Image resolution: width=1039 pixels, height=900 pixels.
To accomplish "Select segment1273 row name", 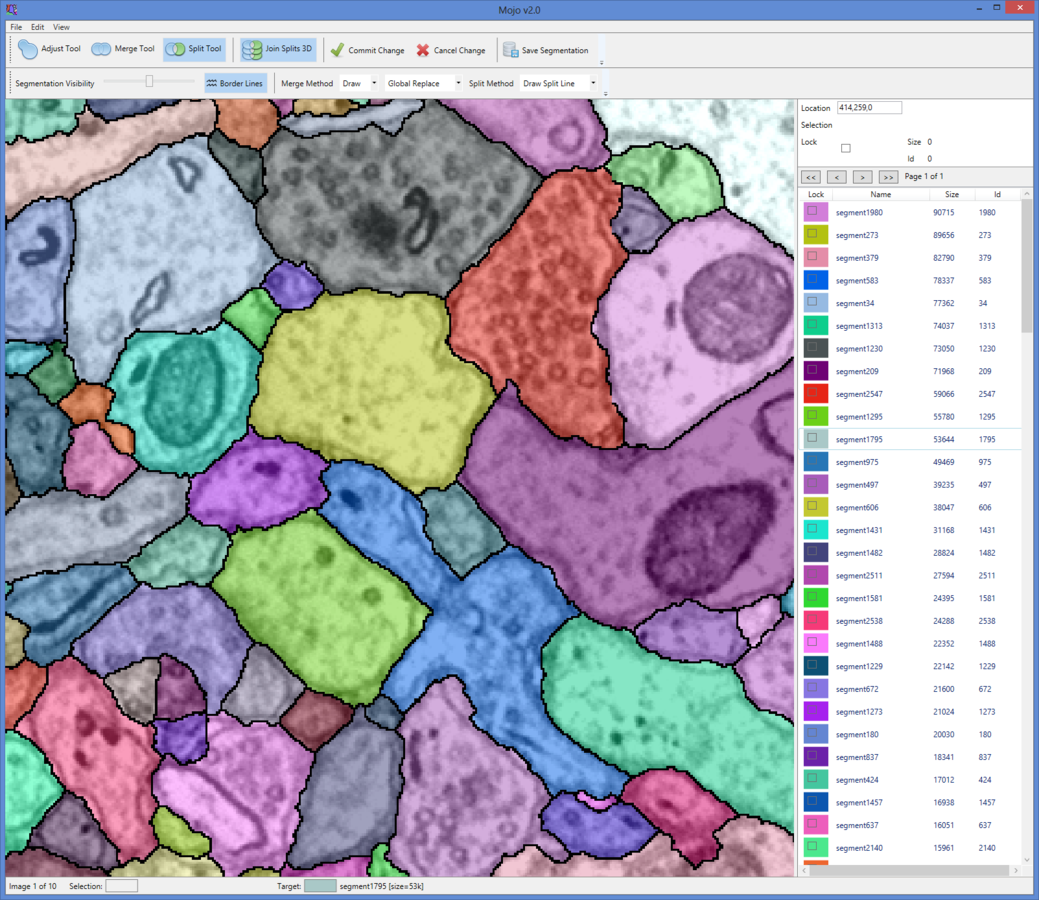I will pyautogui.click(x=859, y=712).
